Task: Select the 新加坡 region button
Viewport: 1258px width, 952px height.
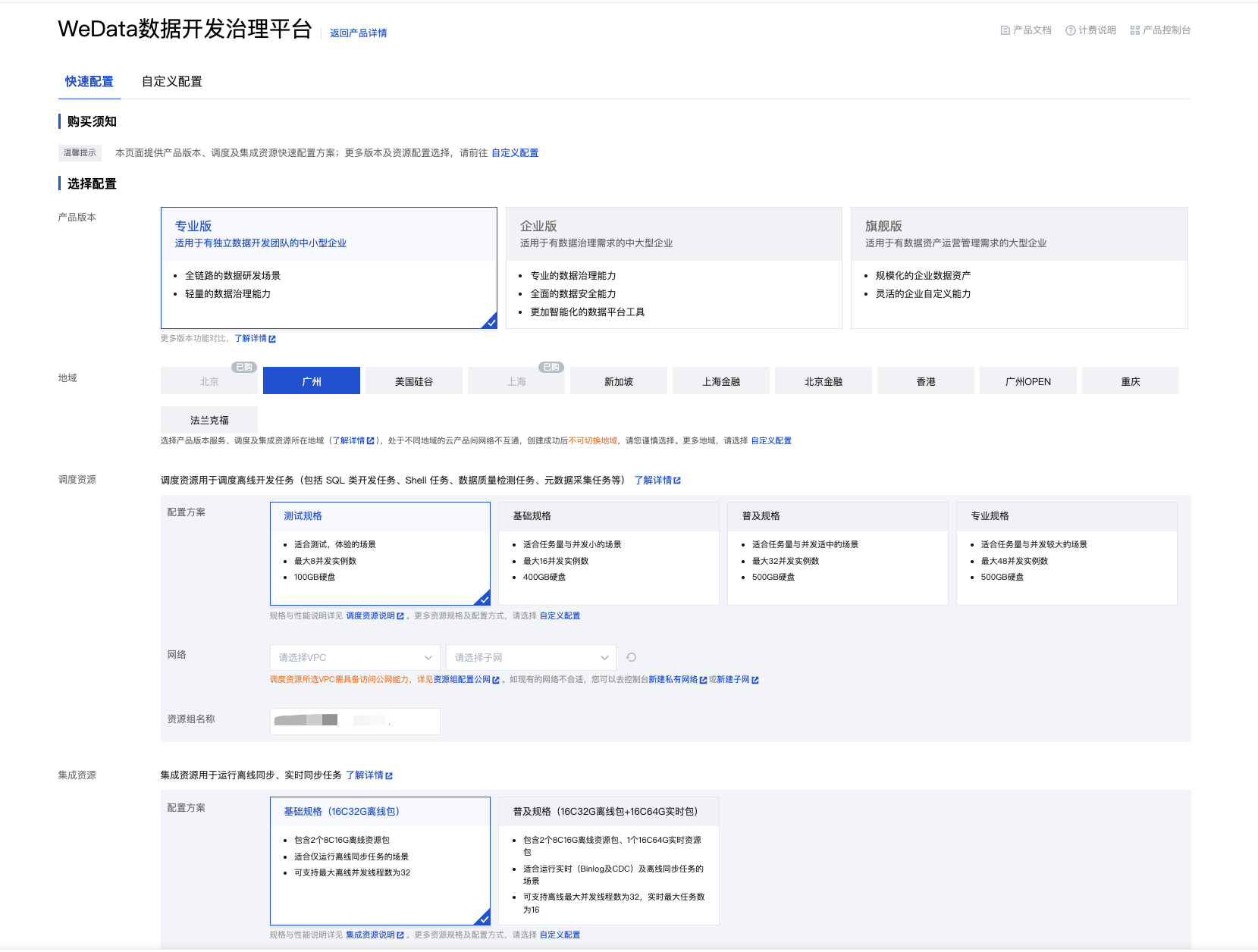Action: (618, 381)
